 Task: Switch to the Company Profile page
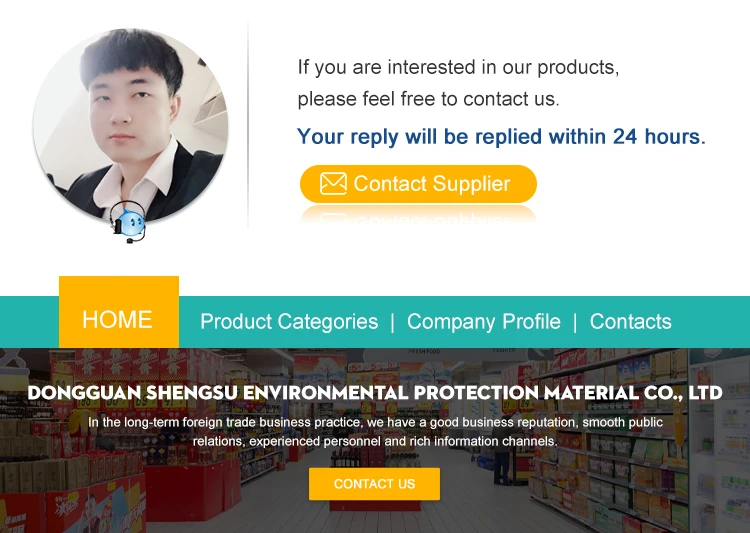(x=483, y=322)
